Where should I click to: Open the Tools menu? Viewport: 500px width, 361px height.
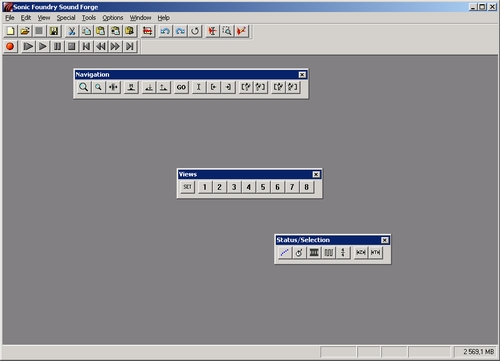pos(89,18)
